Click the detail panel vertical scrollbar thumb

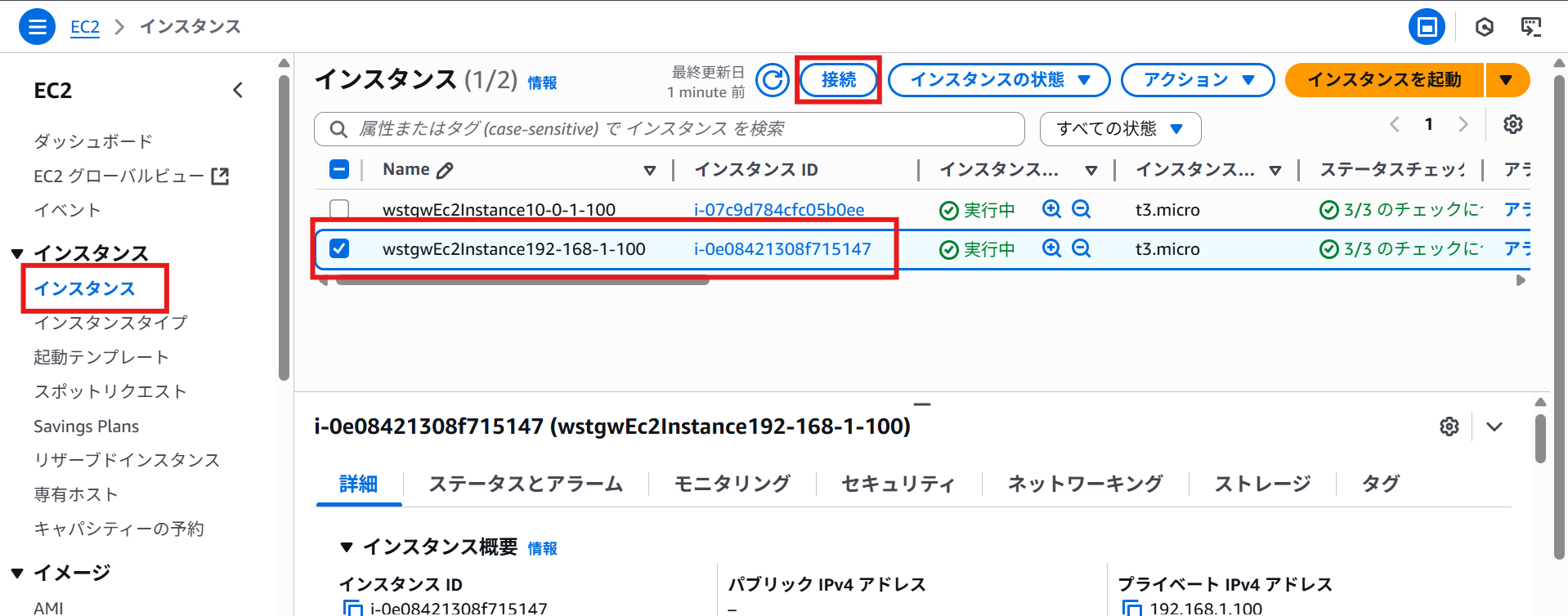point(1540,439)
